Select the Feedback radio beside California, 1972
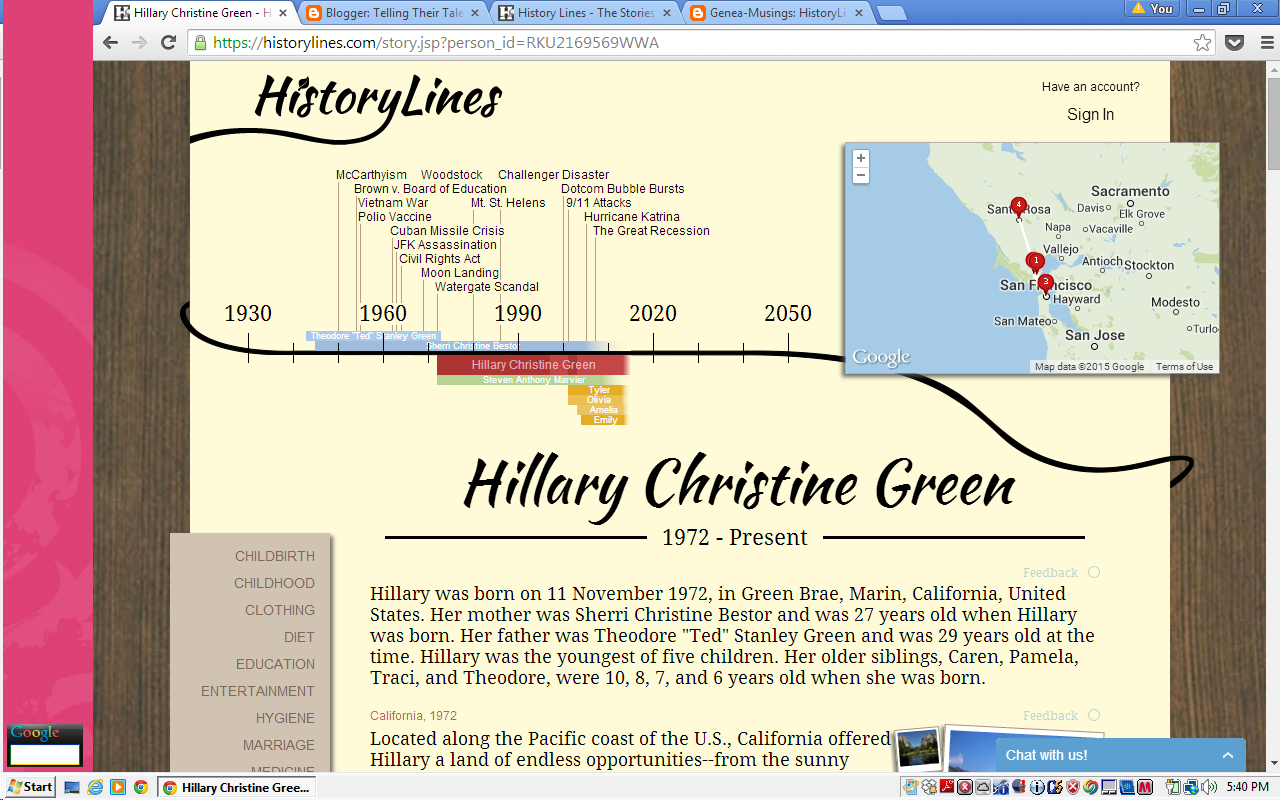The image size is (1280, 800). point(1094,715)
